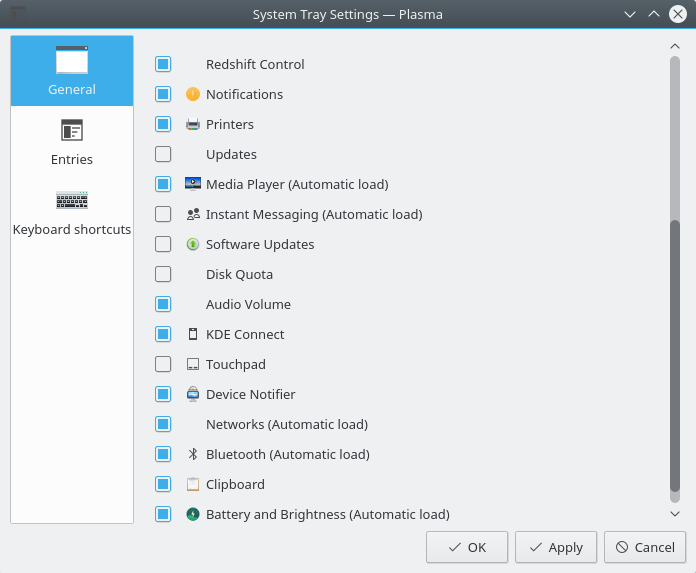Enable the Touchpad checkbox

point(163,364)
